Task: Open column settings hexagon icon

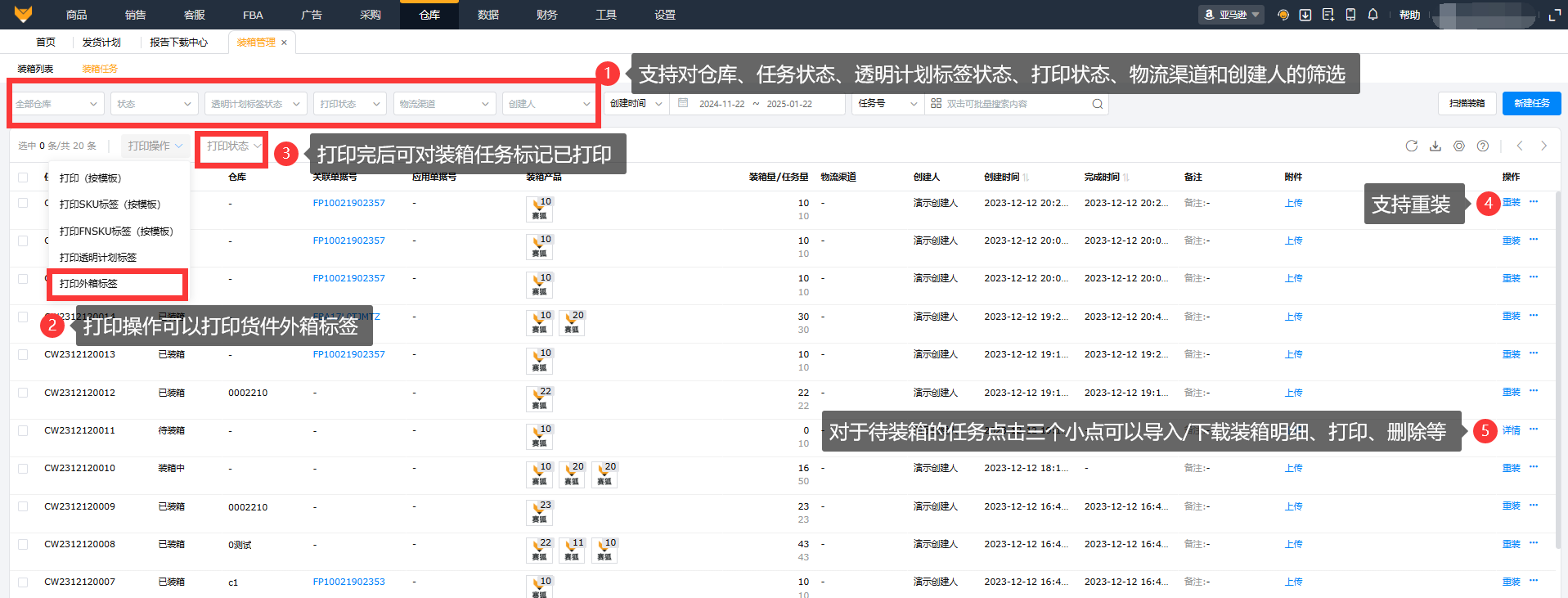Action: tap(1458, 146)
